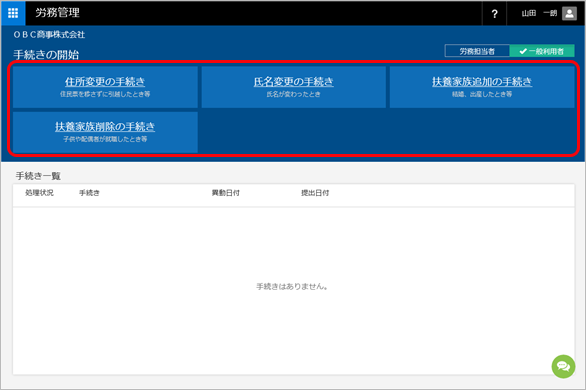
Task: Click the 手続きの開始 heading
Action: 46,55
